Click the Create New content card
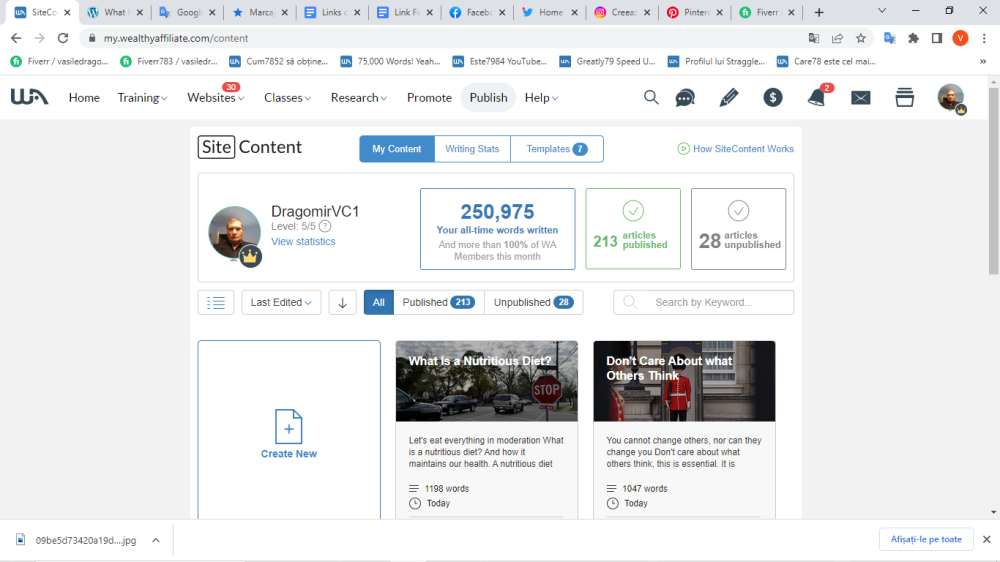The height and width of the screenshot is (562, 1000). tap(289, 434)
